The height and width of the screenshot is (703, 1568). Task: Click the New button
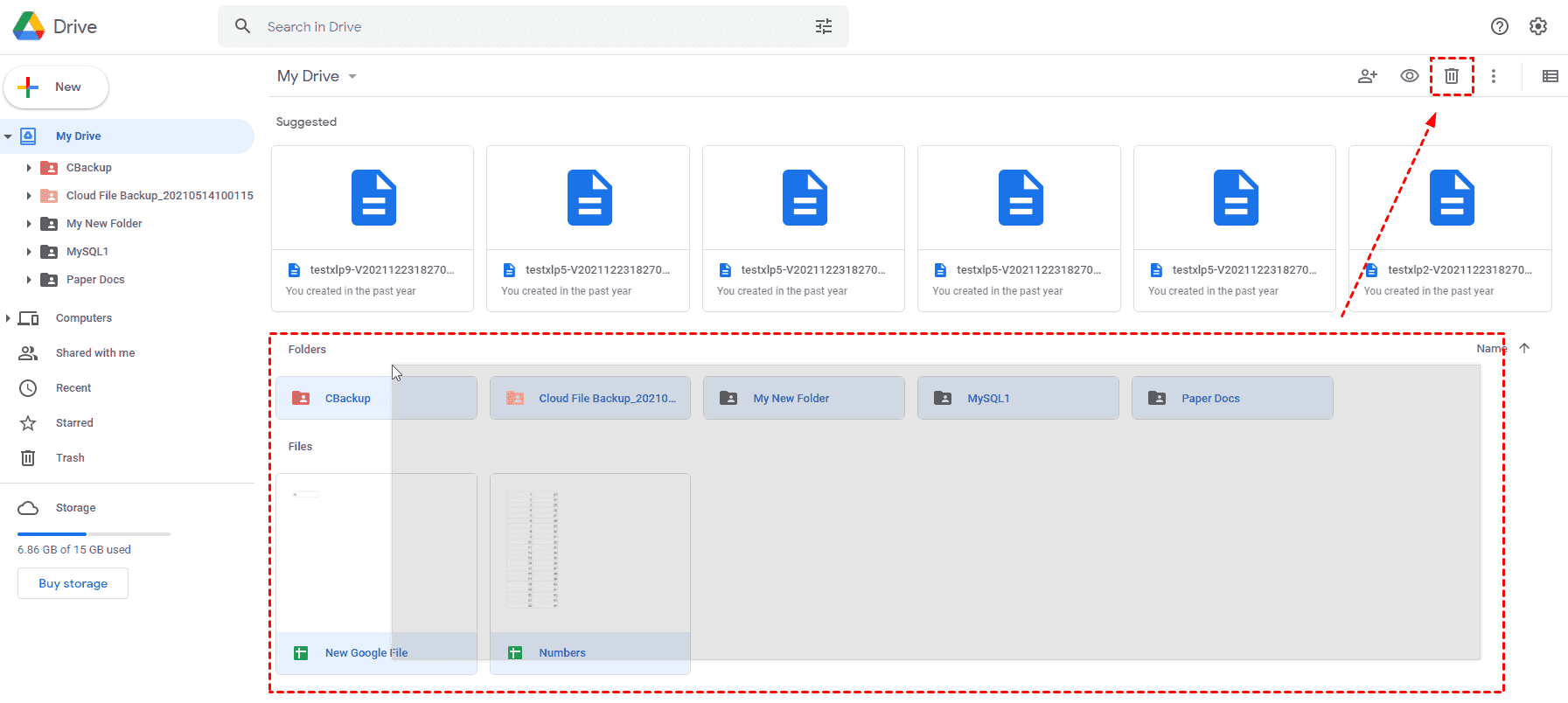tap(56, 87)
